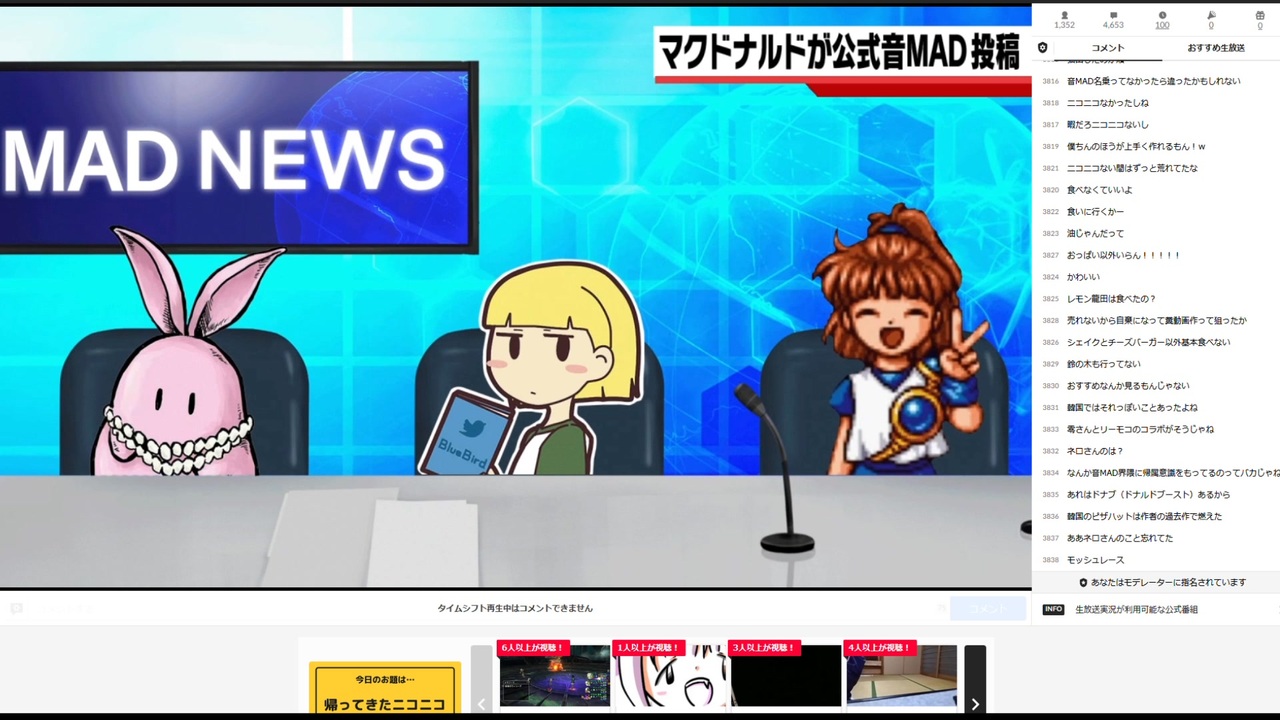Screen dimensions: 1280x720
Task: Switch to the おすすめ生放送 tab
Action: (x=1216, y=48)
